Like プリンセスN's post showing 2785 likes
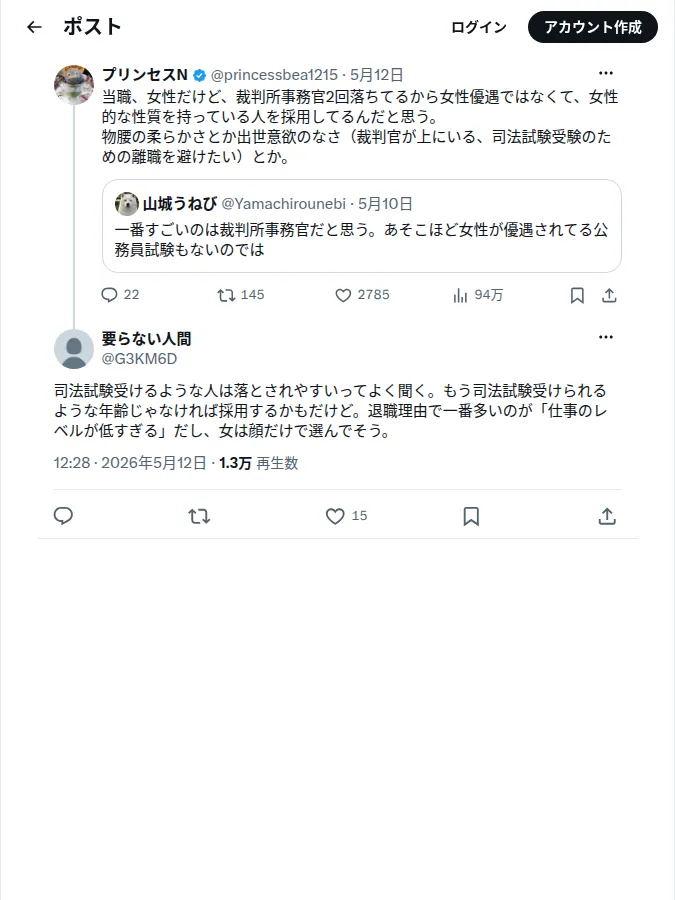 click(343, 295)
